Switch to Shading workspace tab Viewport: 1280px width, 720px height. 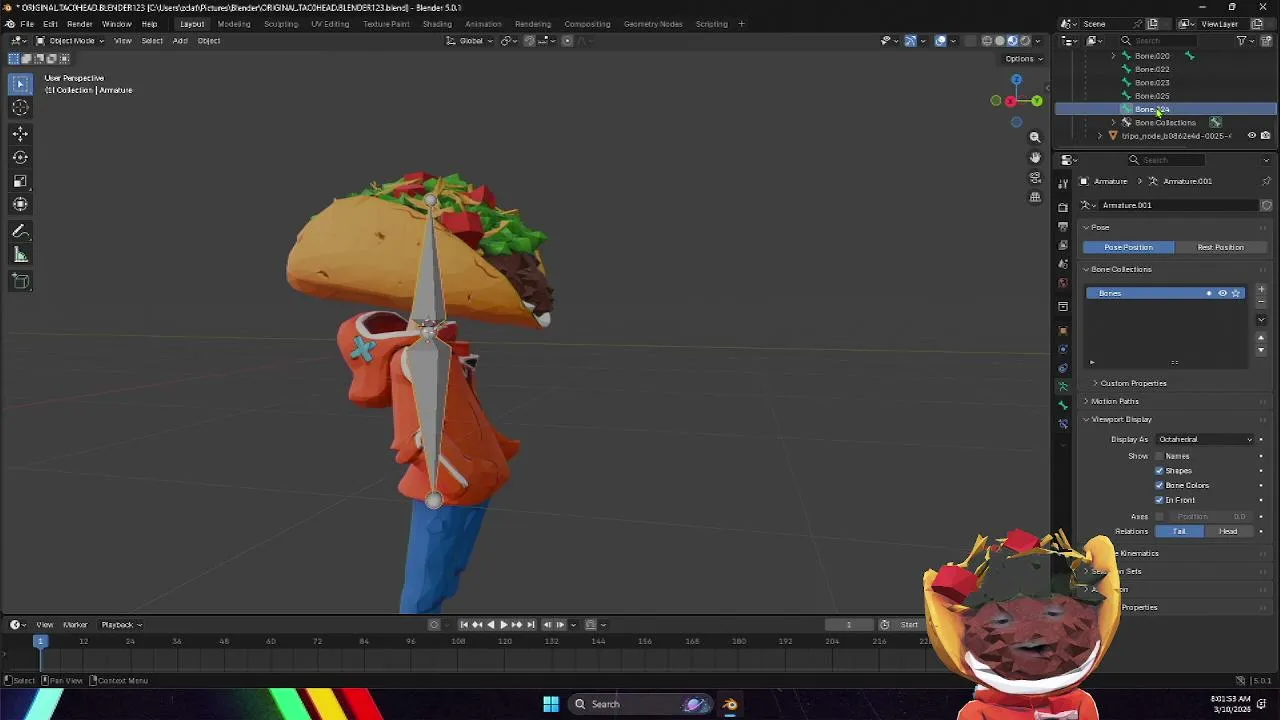437,24
